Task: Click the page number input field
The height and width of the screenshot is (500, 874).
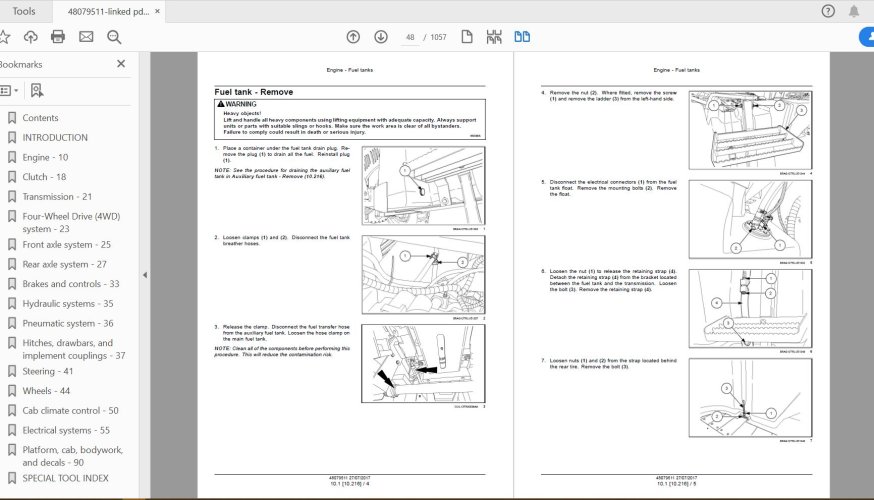Action: pos(410,37)
